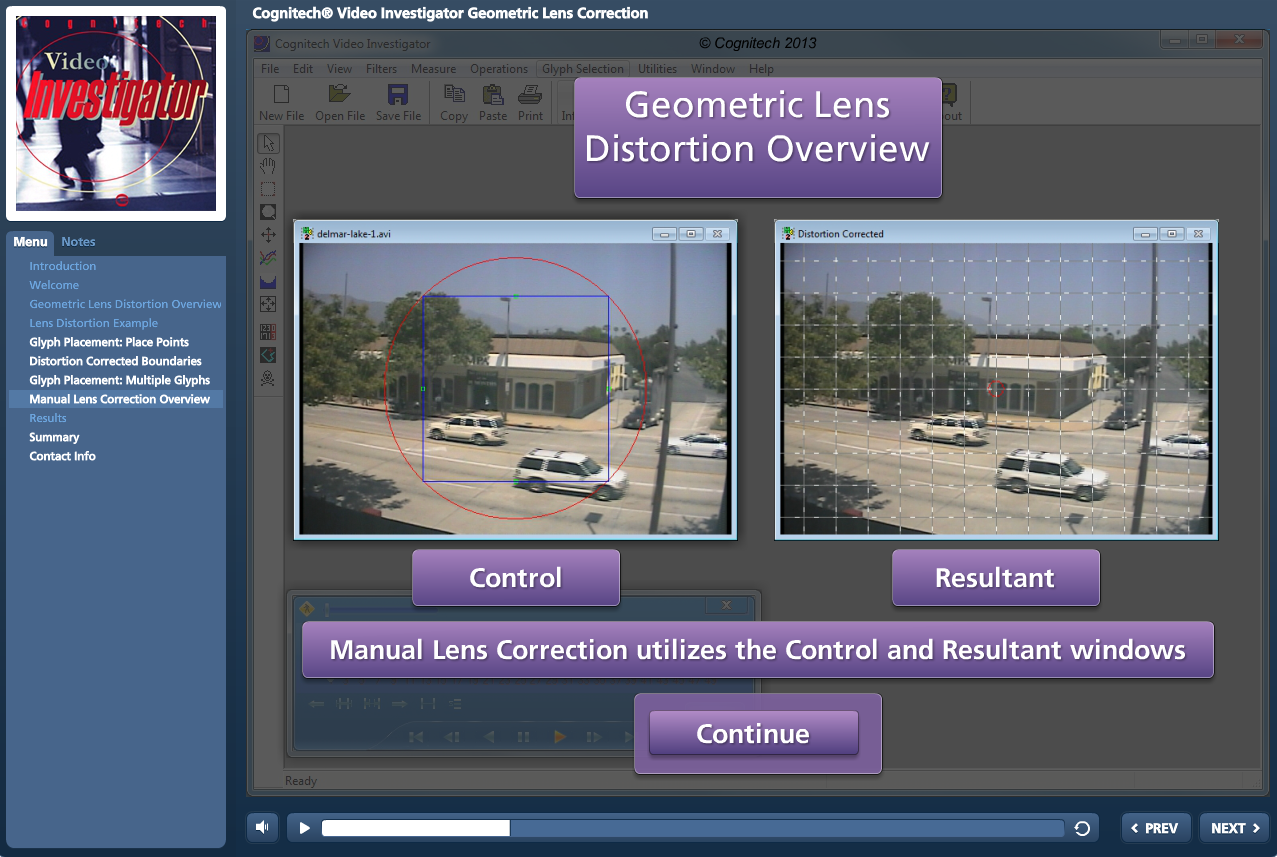Click the delmar-lake-1.avi window title
The image size is (1277, 857).
(x=354, y=234)
